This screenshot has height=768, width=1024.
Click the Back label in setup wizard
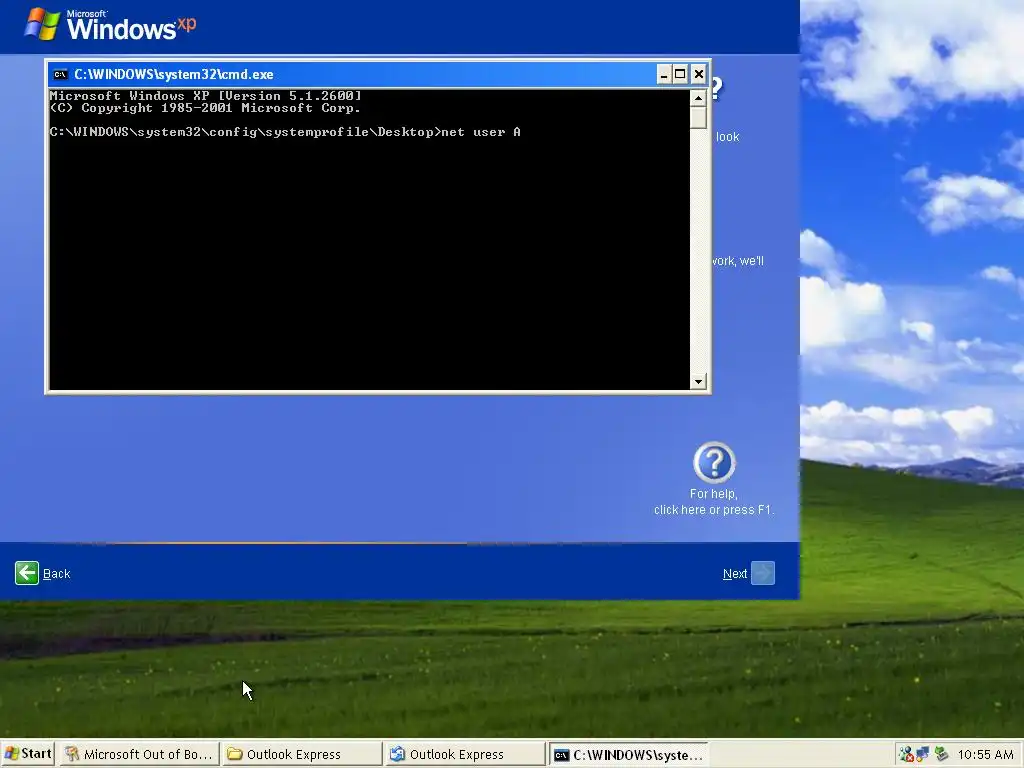click(x=56, y=574)
